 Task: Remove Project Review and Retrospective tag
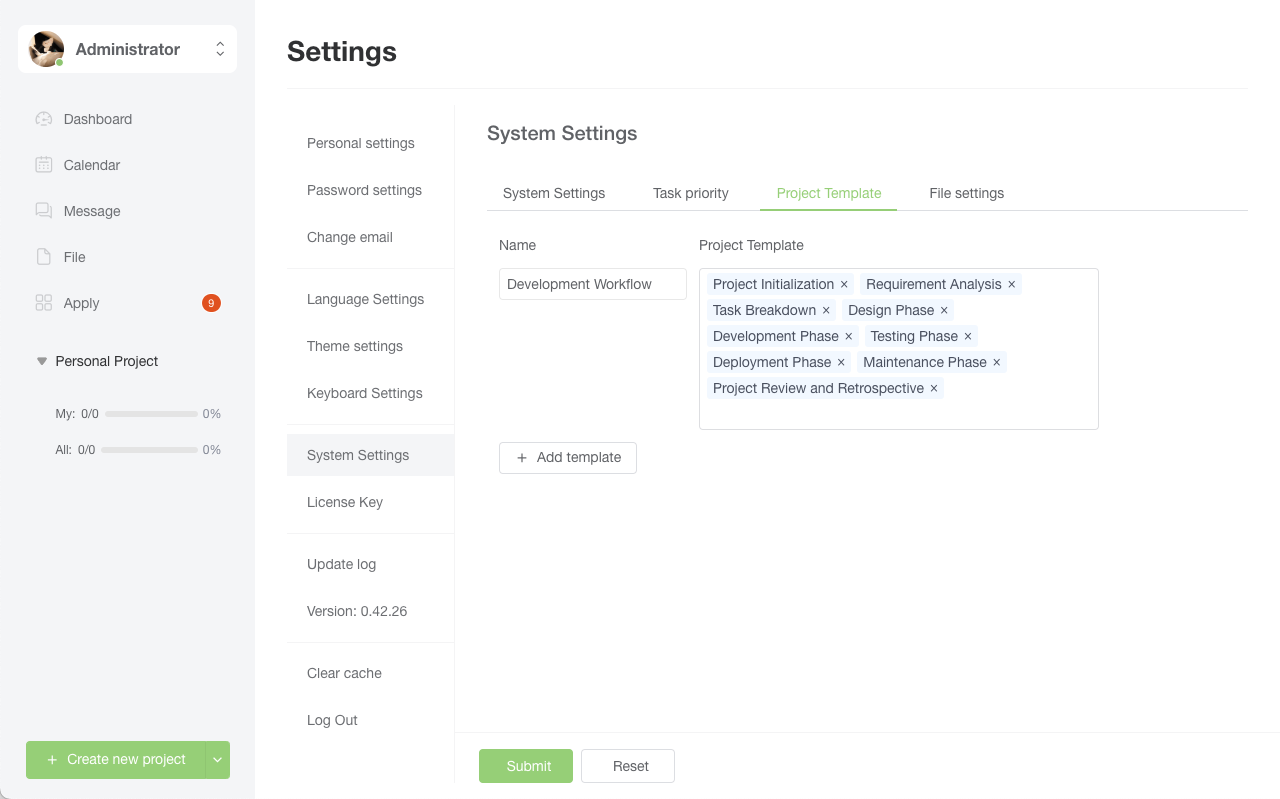tap(934, 389)
